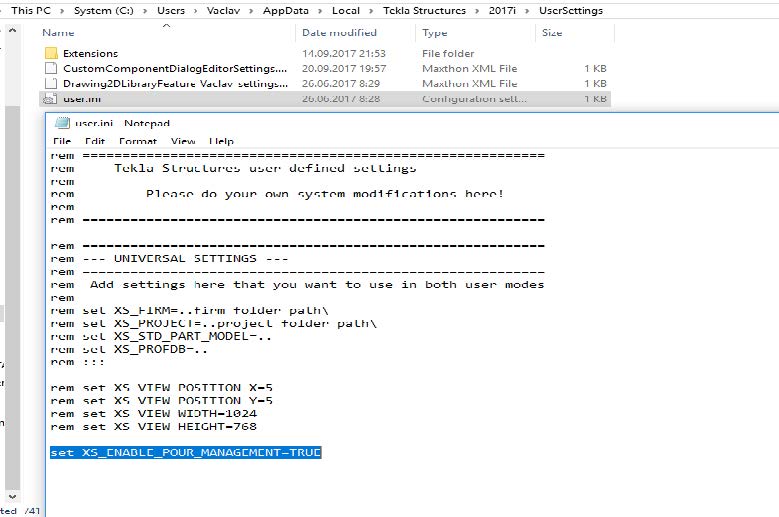
Task: Expand breadcrumb arrow after Vaclav
Action: (251, 11)
